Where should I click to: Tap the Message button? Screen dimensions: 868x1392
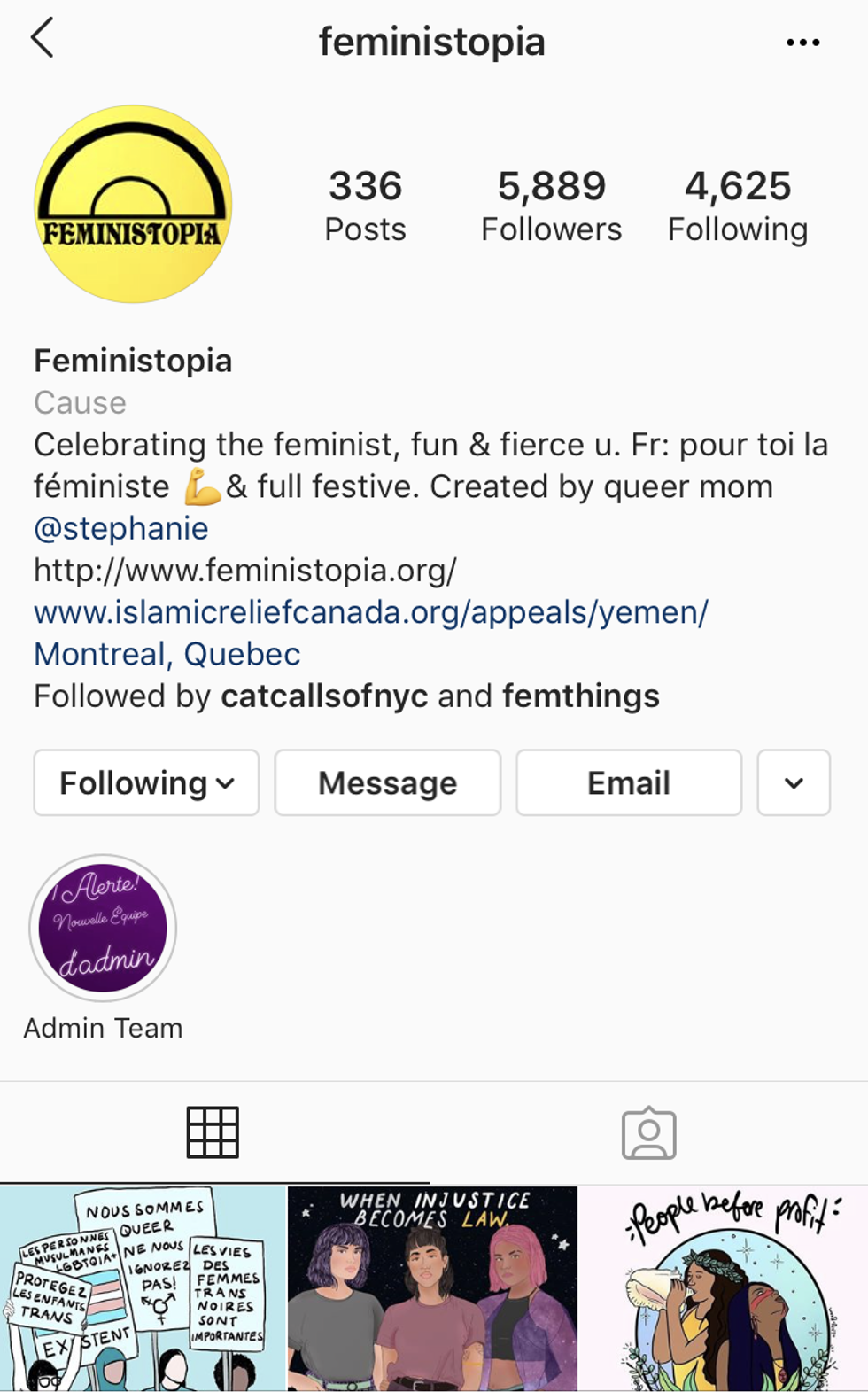(x=388, y=783)
